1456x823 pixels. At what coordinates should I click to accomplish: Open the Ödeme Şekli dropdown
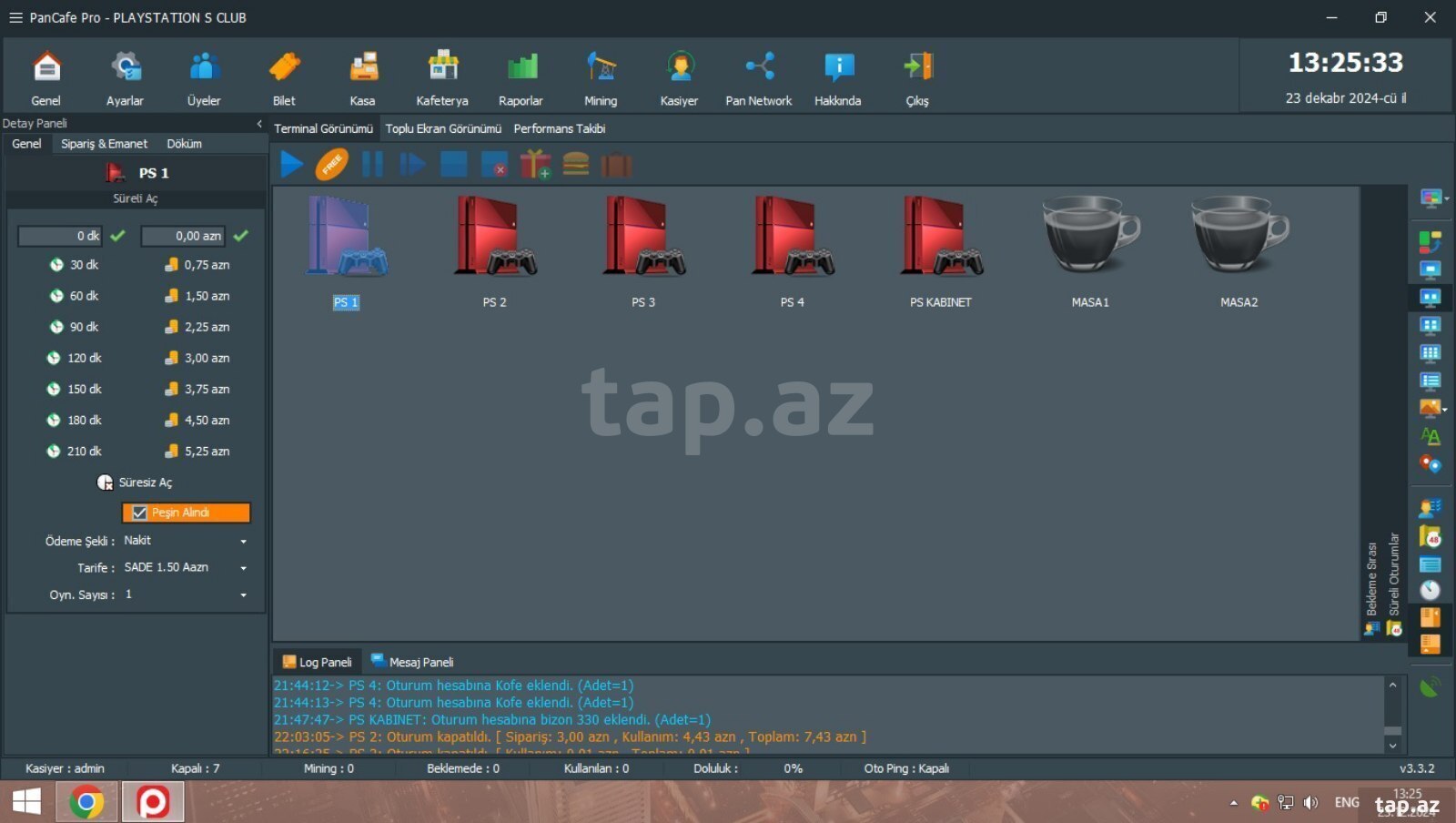coord(186,541)
